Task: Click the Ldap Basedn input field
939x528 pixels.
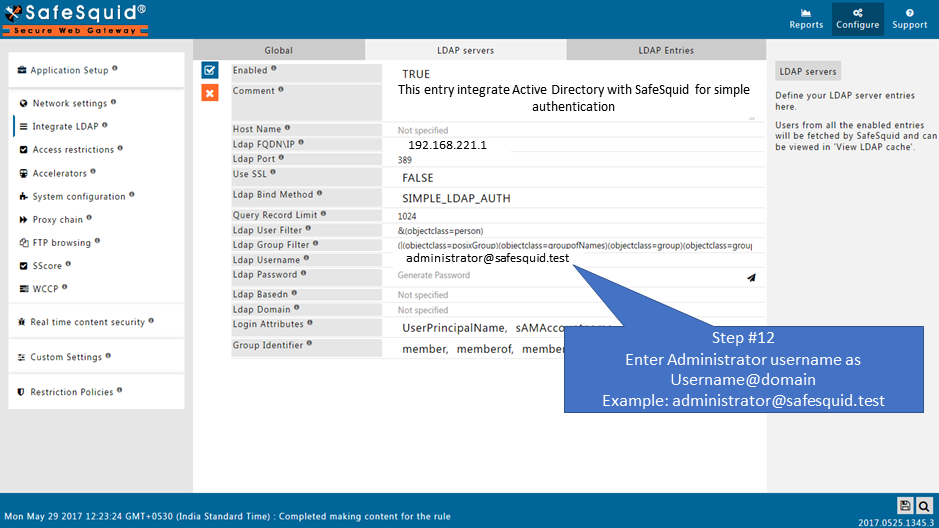Action: click(573, 295)
